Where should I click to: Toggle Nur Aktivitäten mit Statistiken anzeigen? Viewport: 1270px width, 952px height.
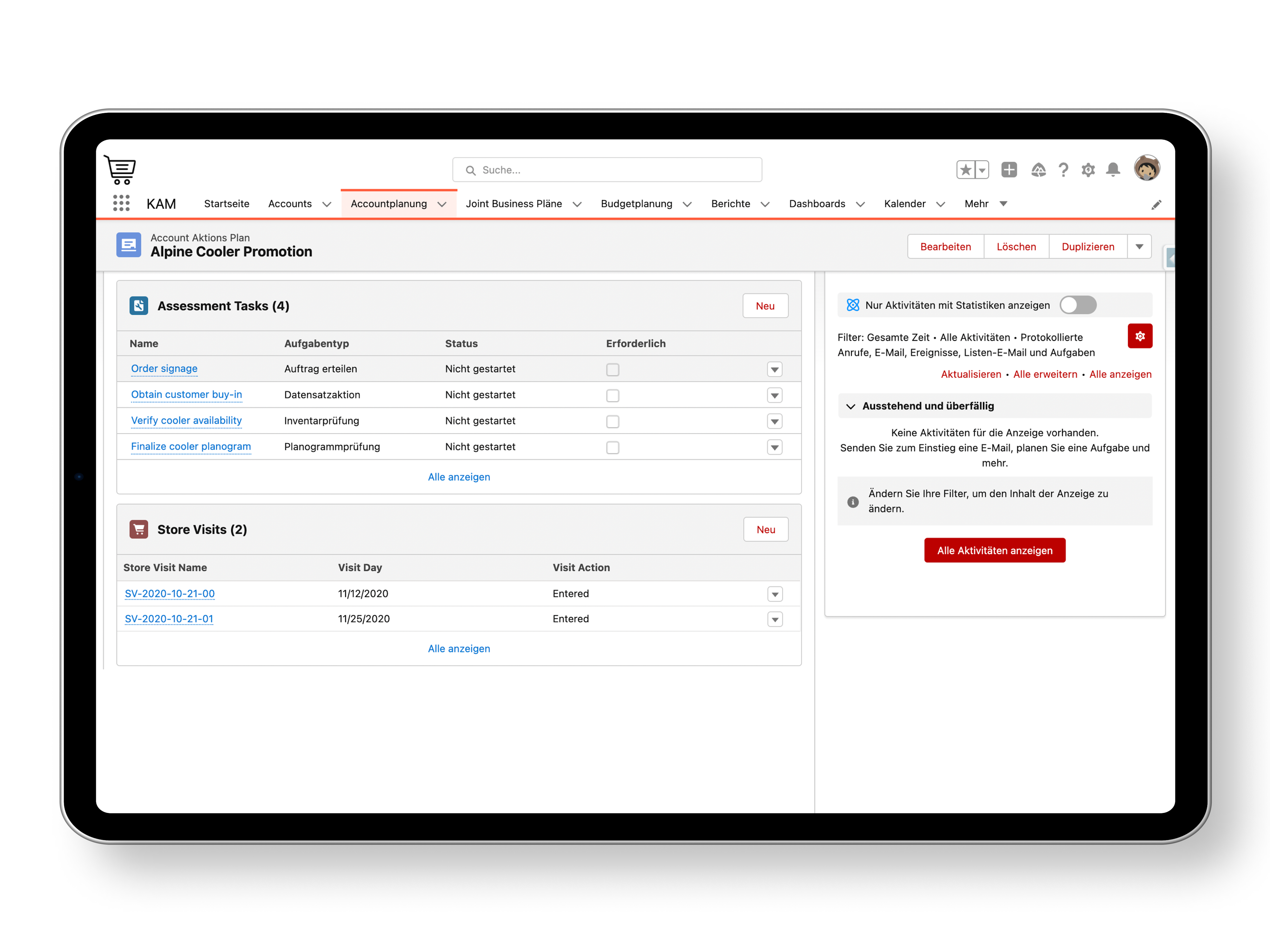[1078, 305]
